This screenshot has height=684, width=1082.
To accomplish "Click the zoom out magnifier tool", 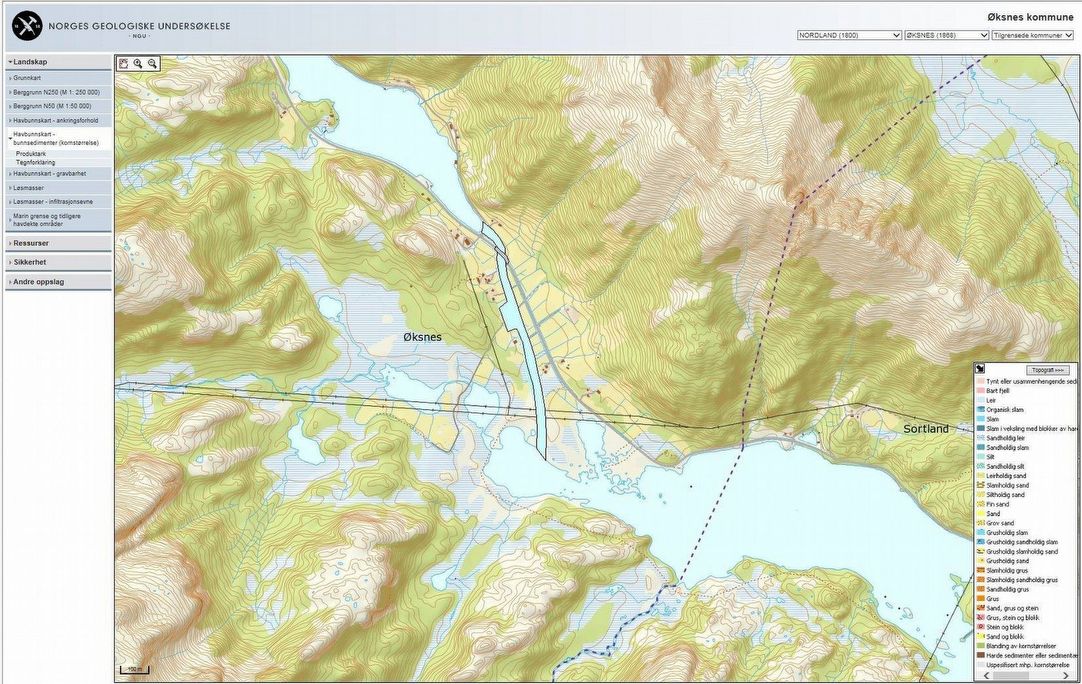I will tap(152, 63).
